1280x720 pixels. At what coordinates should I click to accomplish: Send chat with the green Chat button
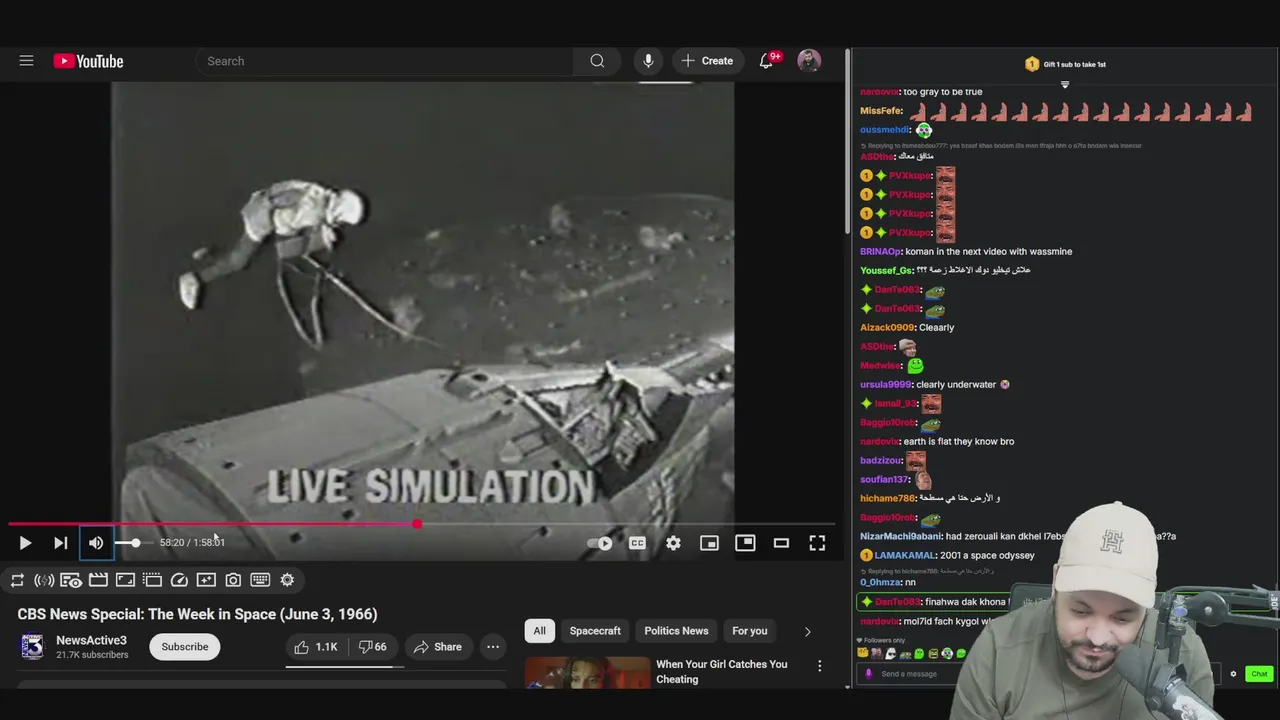tap(1259, 674)
